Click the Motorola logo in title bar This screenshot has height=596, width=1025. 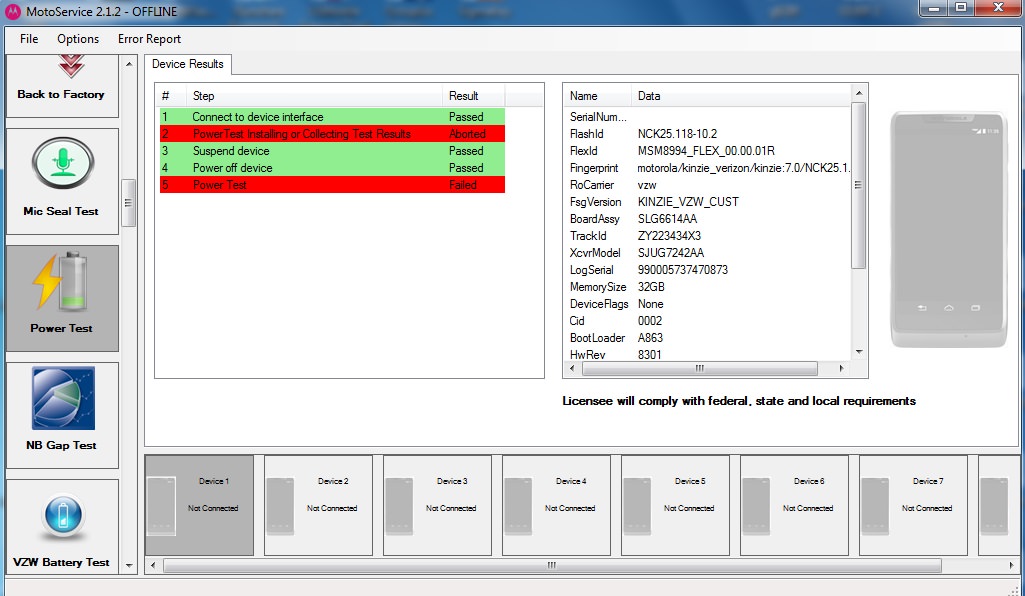coord(12,11)
